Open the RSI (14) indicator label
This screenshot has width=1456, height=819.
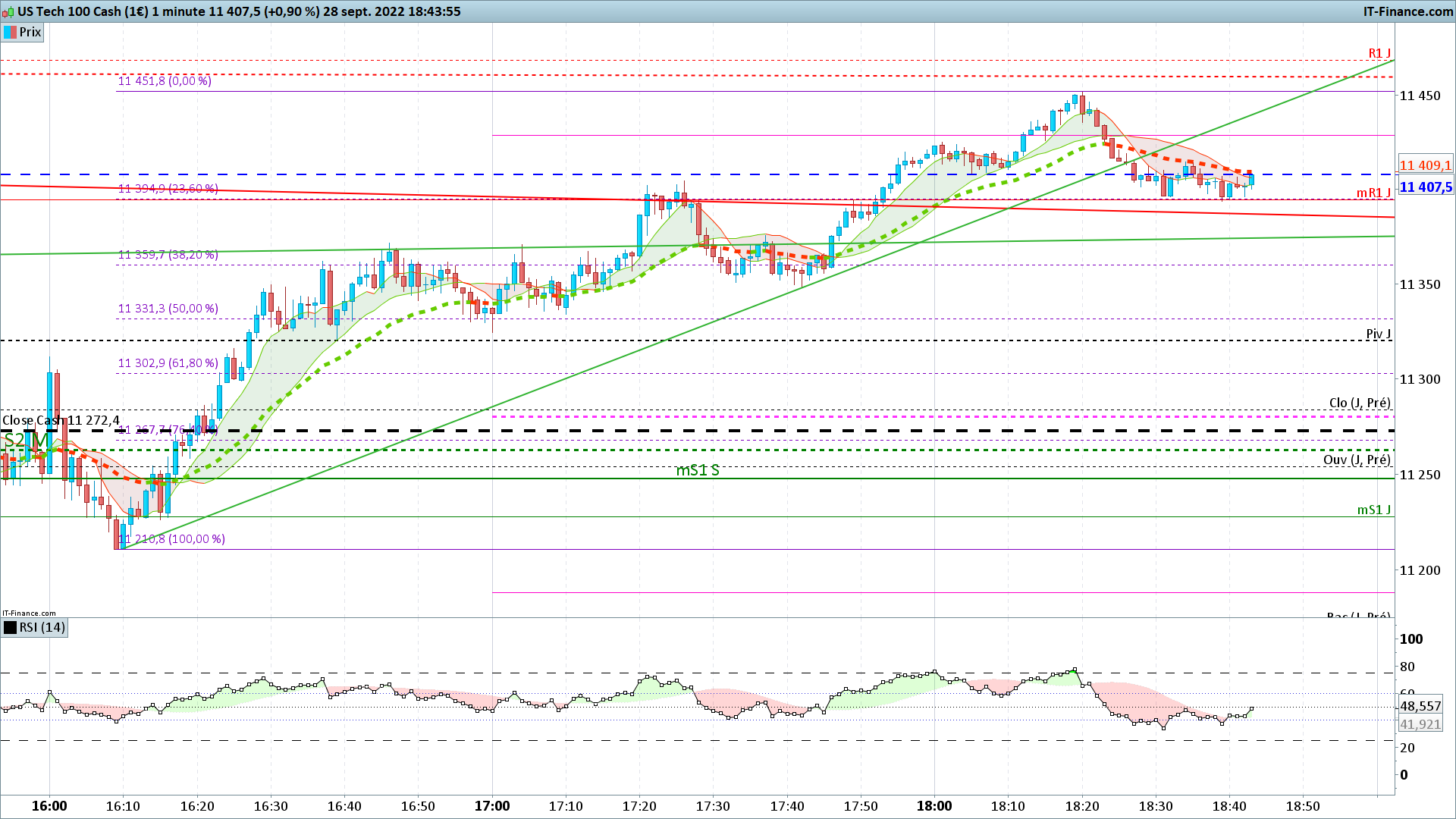tap(42, 628)
